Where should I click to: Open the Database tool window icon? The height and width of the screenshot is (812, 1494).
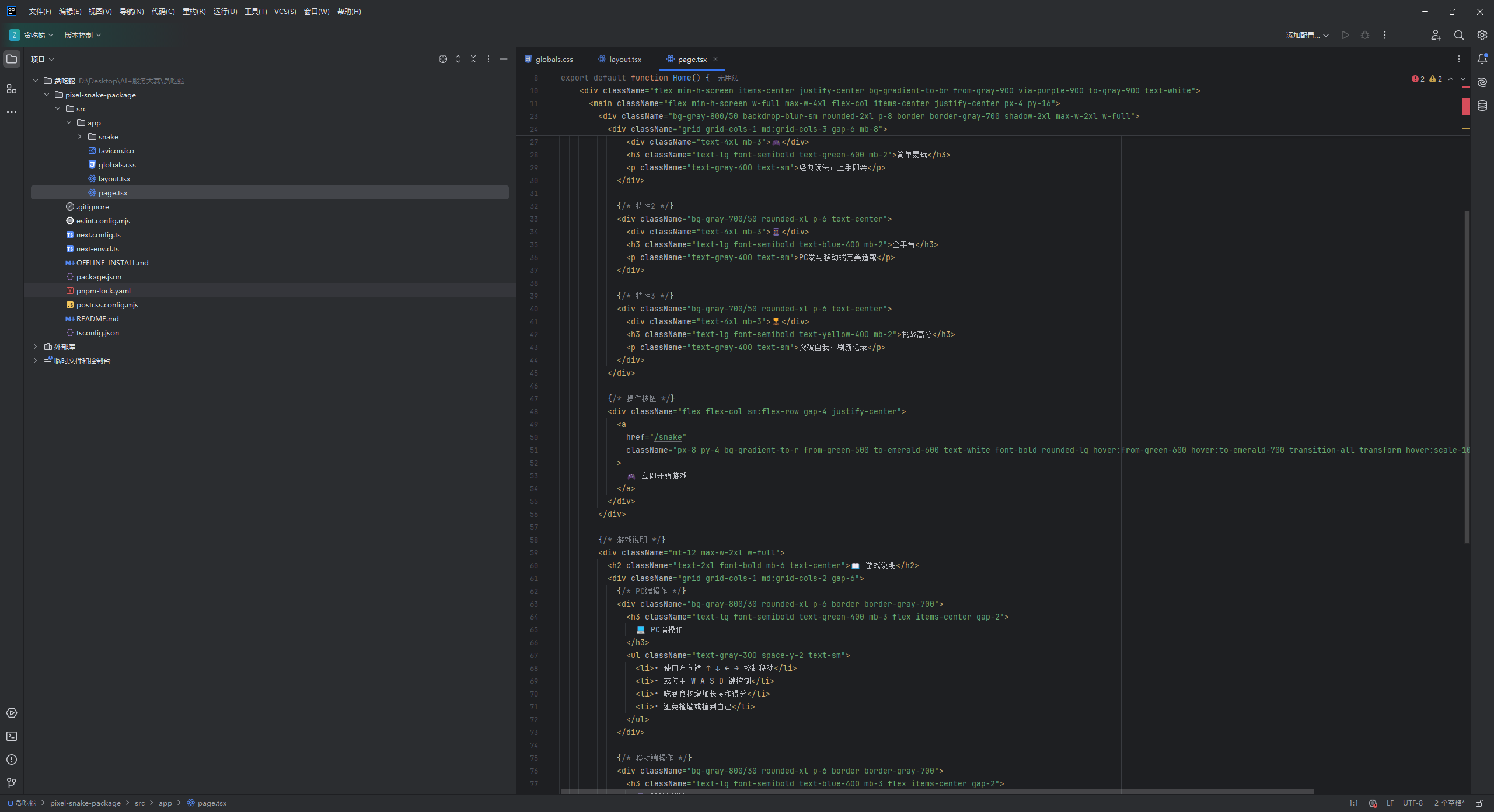click(x=1482, y=106)
